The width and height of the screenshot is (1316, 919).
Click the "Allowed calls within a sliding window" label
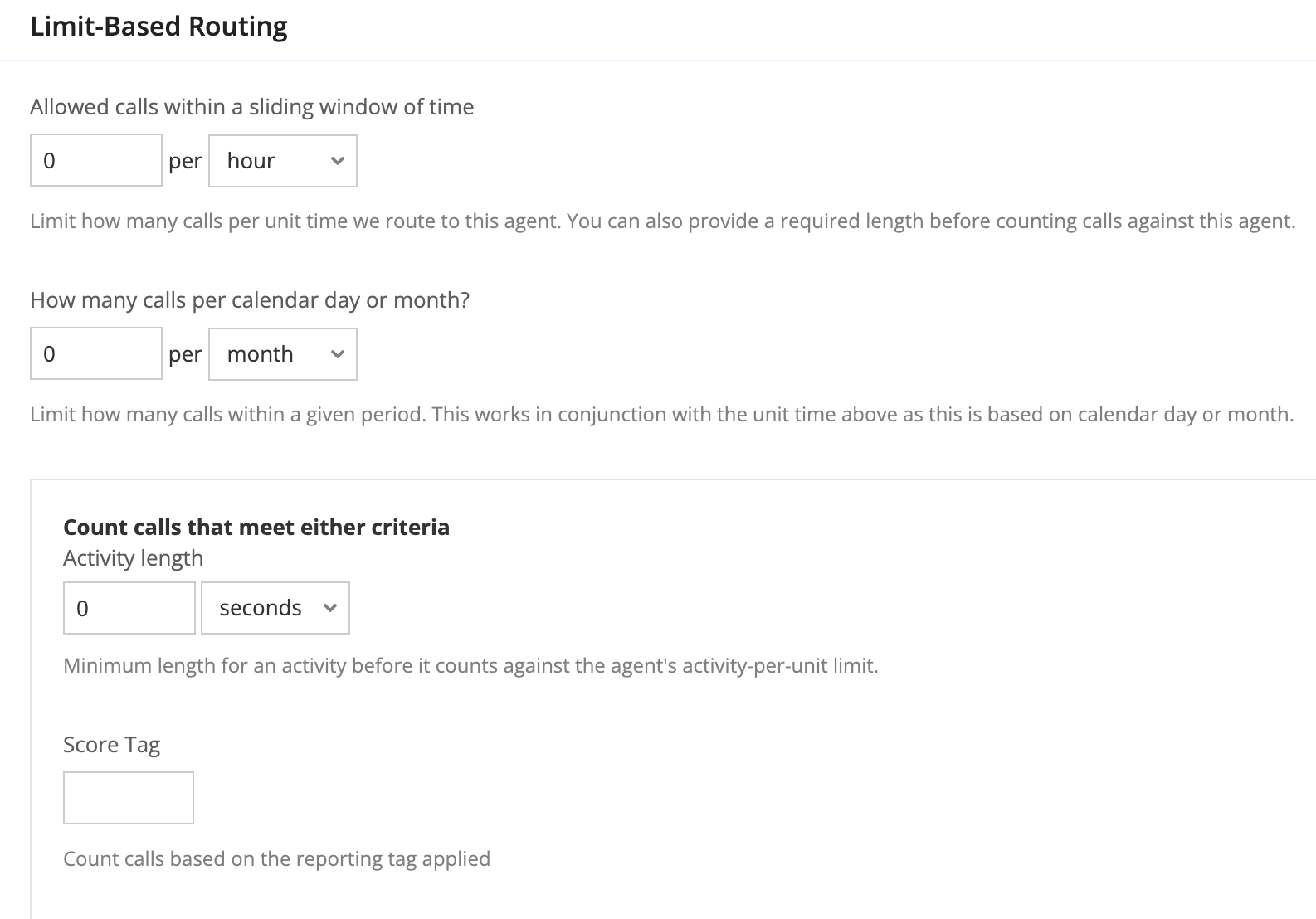(252, 107)
